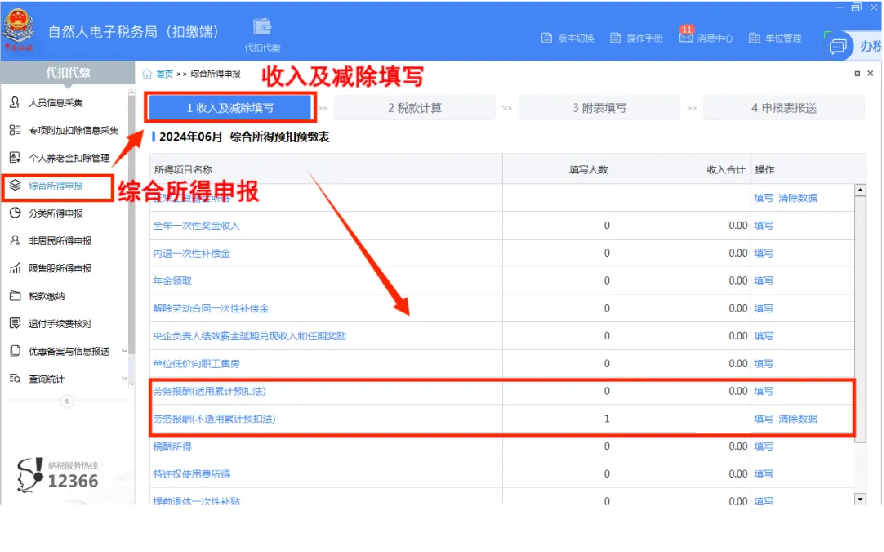Switch to step tab 2 税款计算

415,108
